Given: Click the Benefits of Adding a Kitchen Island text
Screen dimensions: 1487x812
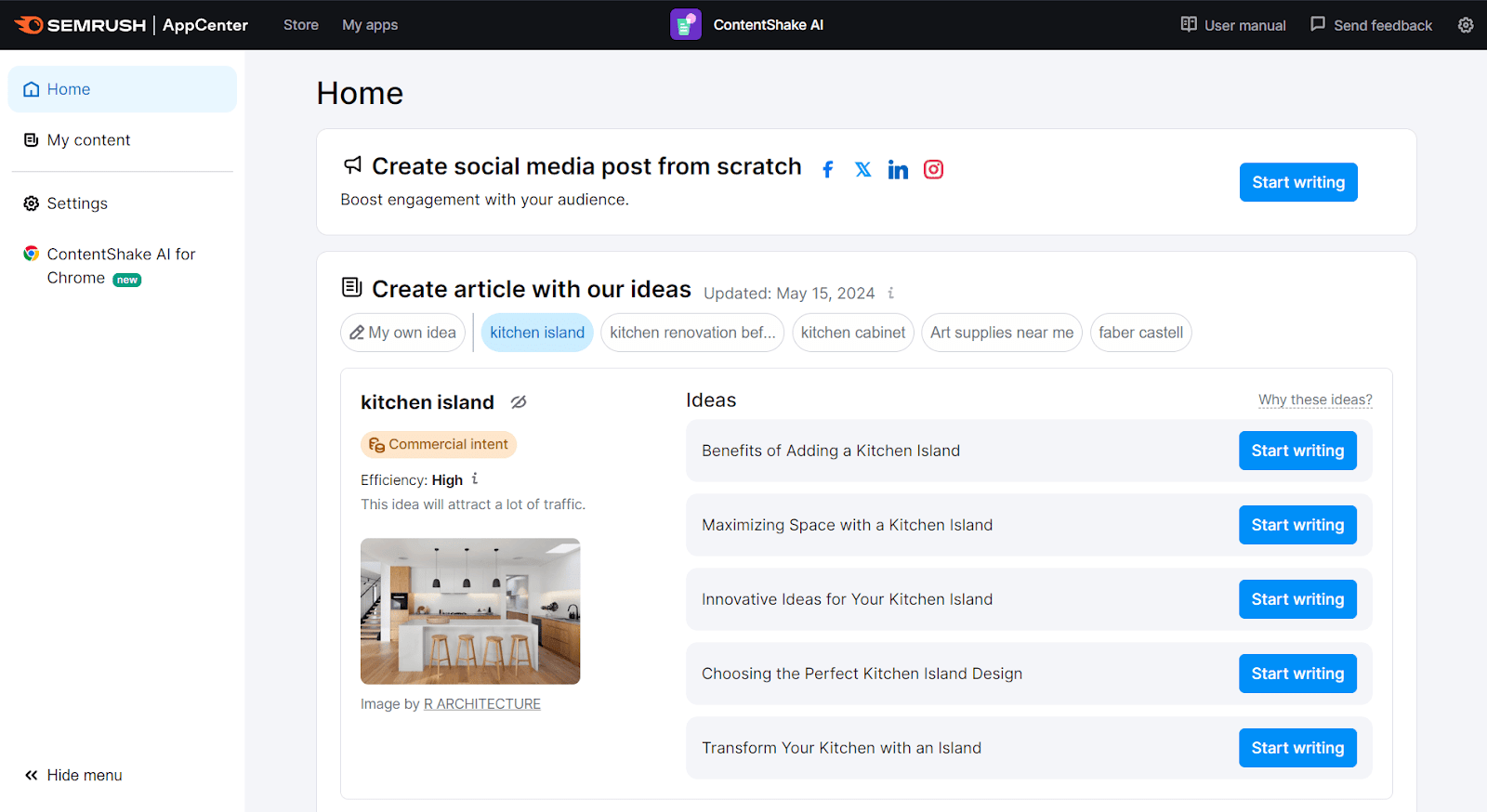Looking at the screenshot, I should (831, 451).
